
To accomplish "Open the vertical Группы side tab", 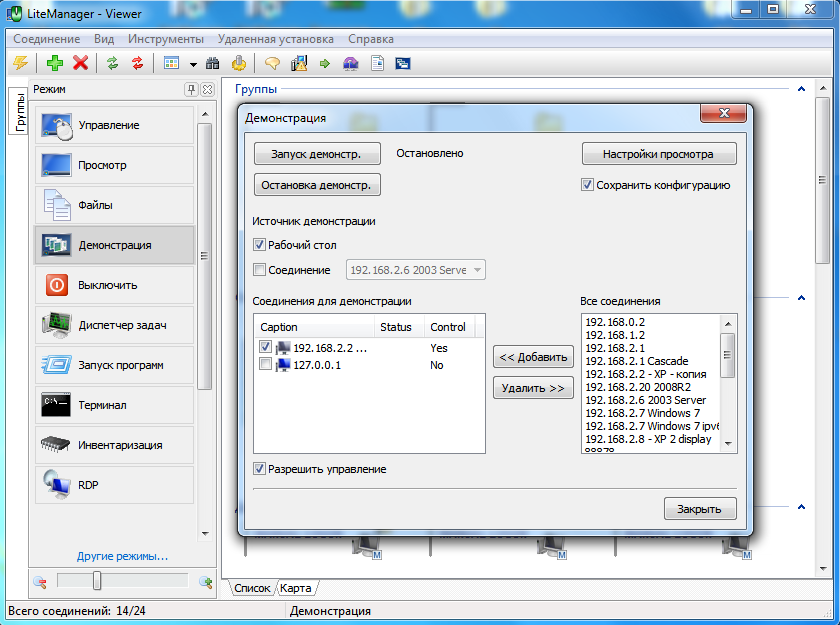I will 19,111.
